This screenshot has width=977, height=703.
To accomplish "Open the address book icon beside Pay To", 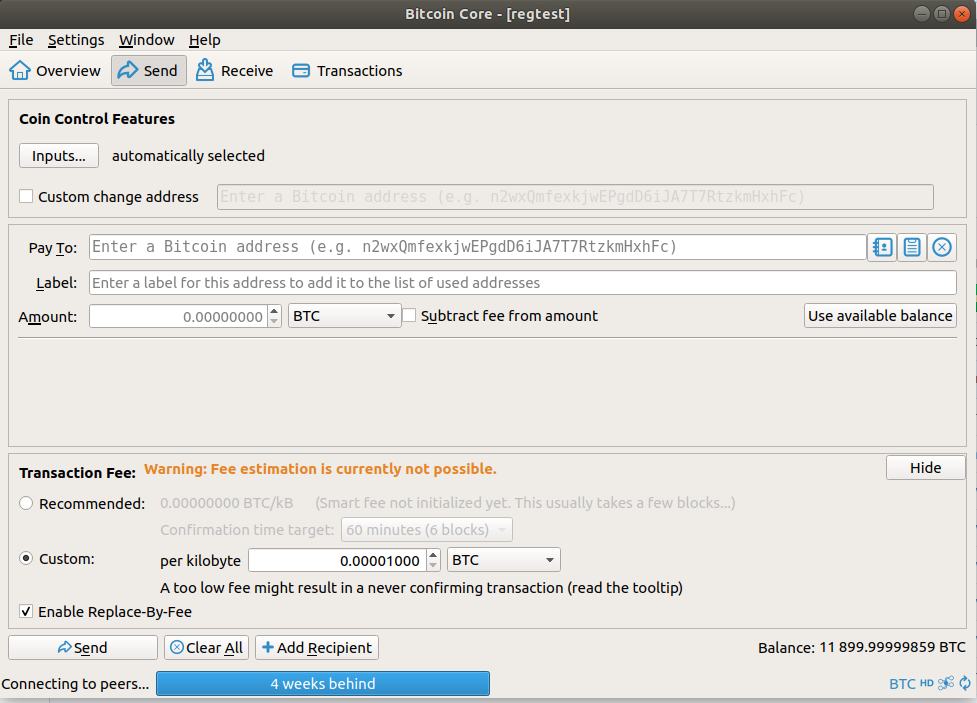I will pyautogui.click(x=882, y=247).
